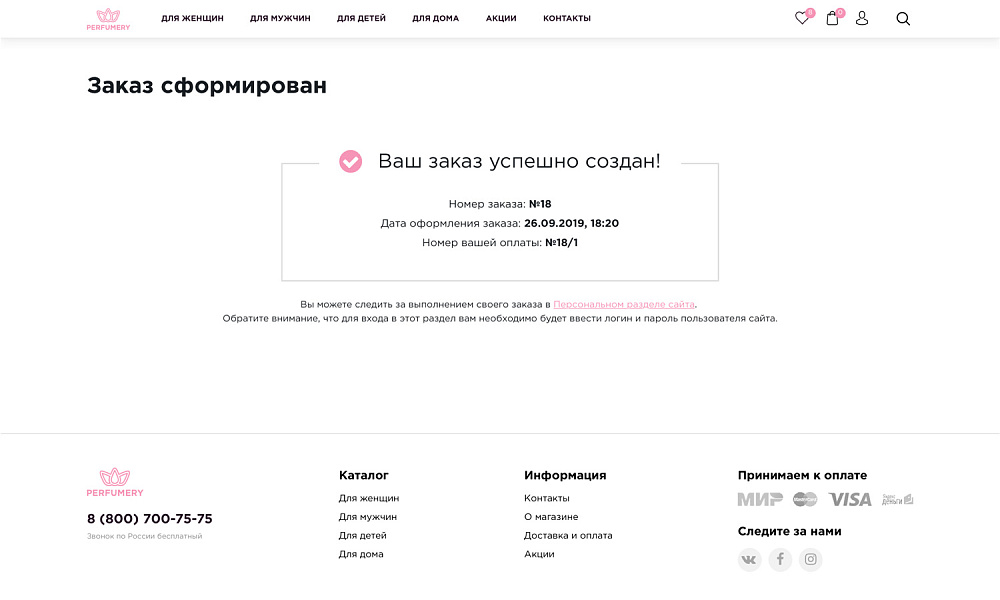Open О магазине from the footer
The image size is (1000, 600).
[551, 516]
